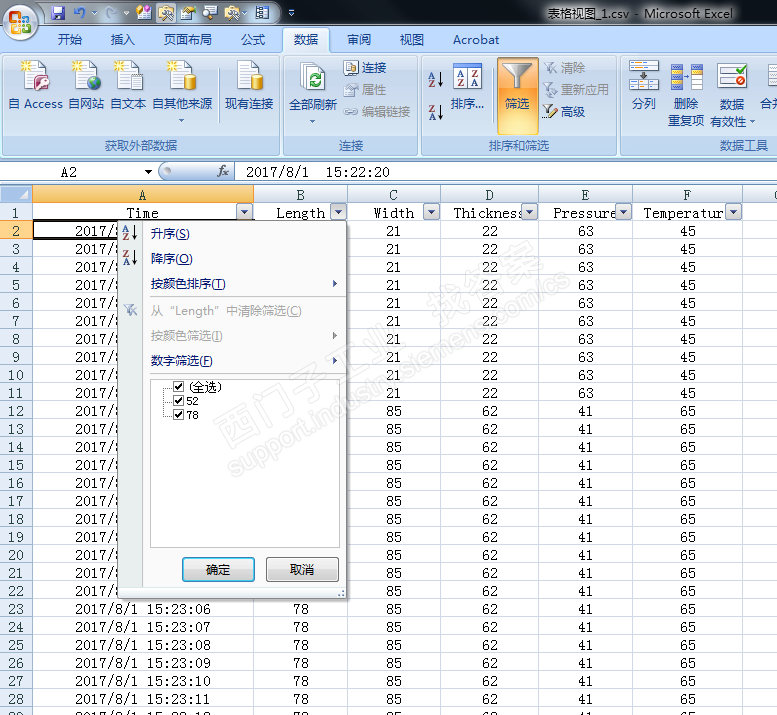This screenshot has width=777, height=715.
Task: Sort descending (降序) in filter menu
Action: (x=232, y=258)
